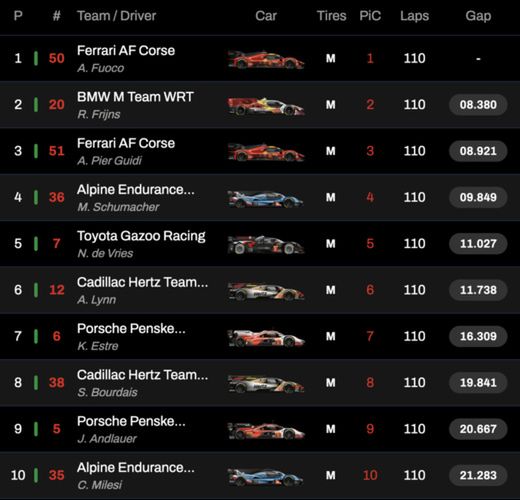Click the #6 Porsche Penske car image

point(266,338)
